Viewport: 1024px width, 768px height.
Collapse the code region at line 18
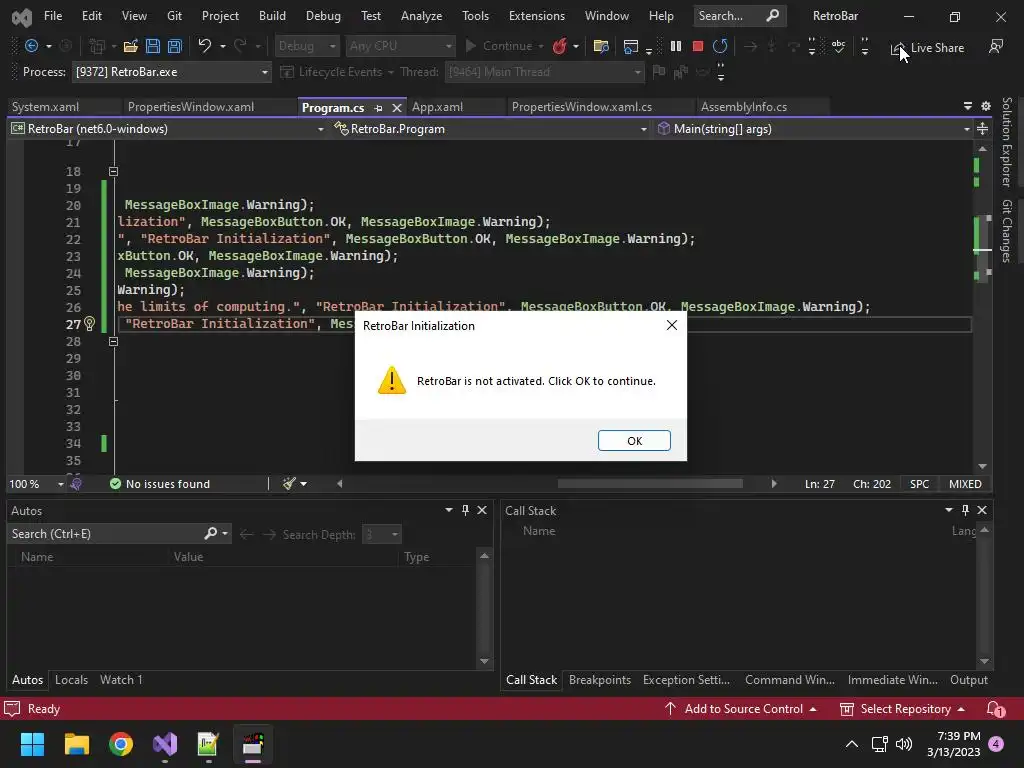(113, 171)
